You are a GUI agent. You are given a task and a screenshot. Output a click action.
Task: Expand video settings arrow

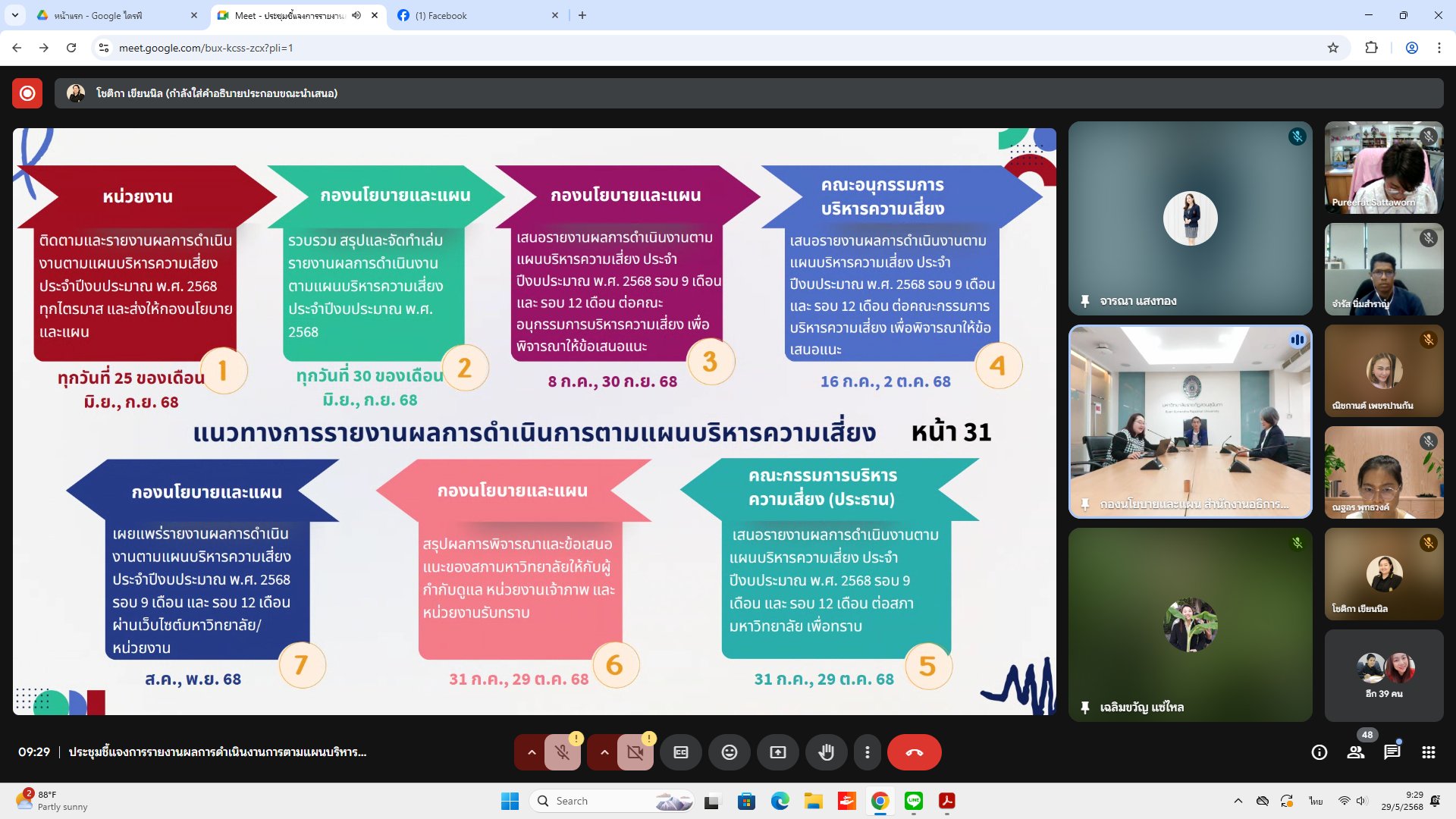[x=604, y=752]
